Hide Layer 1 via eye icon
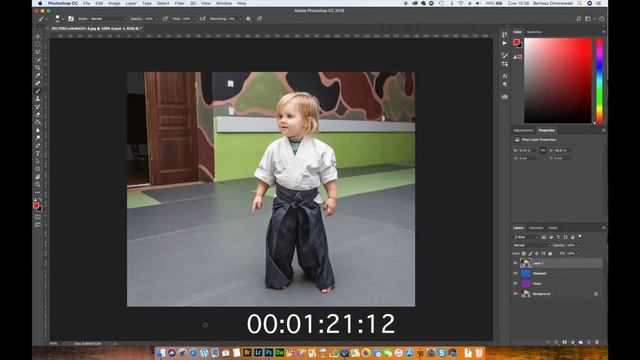The width and height of the screenshot is (640, 360). [x=515, y=263]
